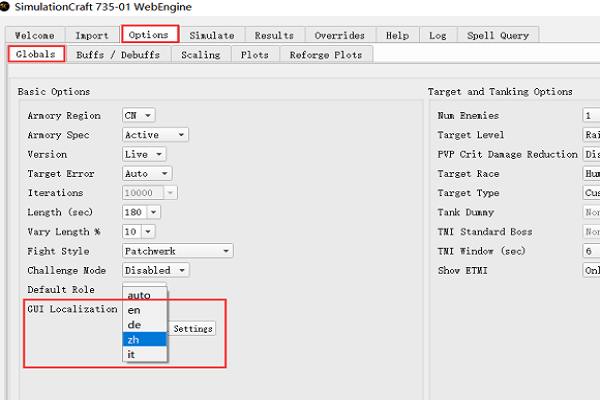Open the Version Live dropdown
Viewport: 600px width, 400px height.
click(x=144, y=154)
